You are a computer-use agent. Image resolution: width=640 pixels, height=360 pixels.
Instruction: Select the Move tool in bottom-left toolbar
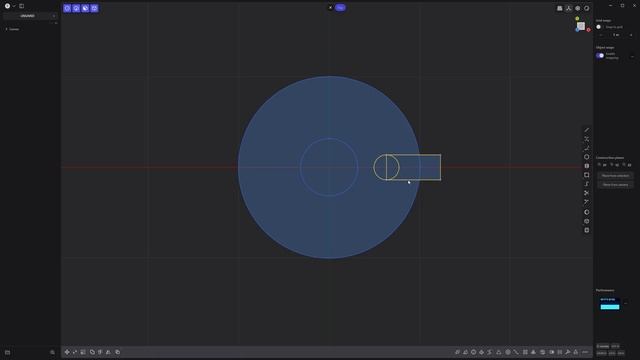click(x=67, y=352)
